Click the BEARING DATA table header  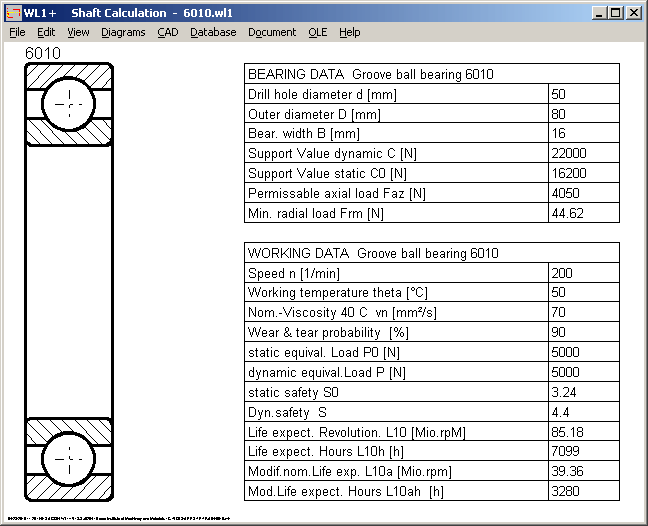[x=432, y=74]
